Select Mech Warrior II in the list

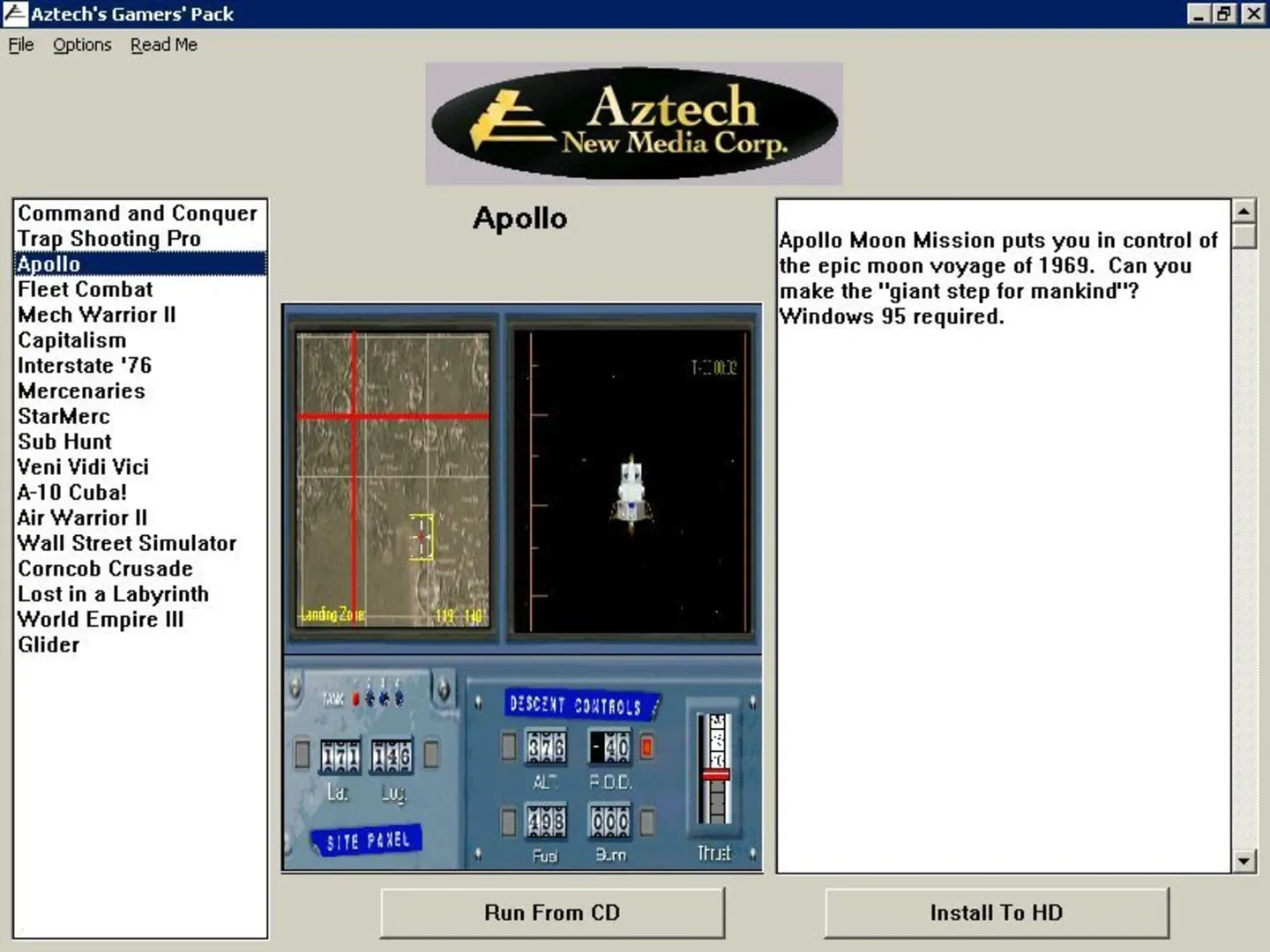97,315
